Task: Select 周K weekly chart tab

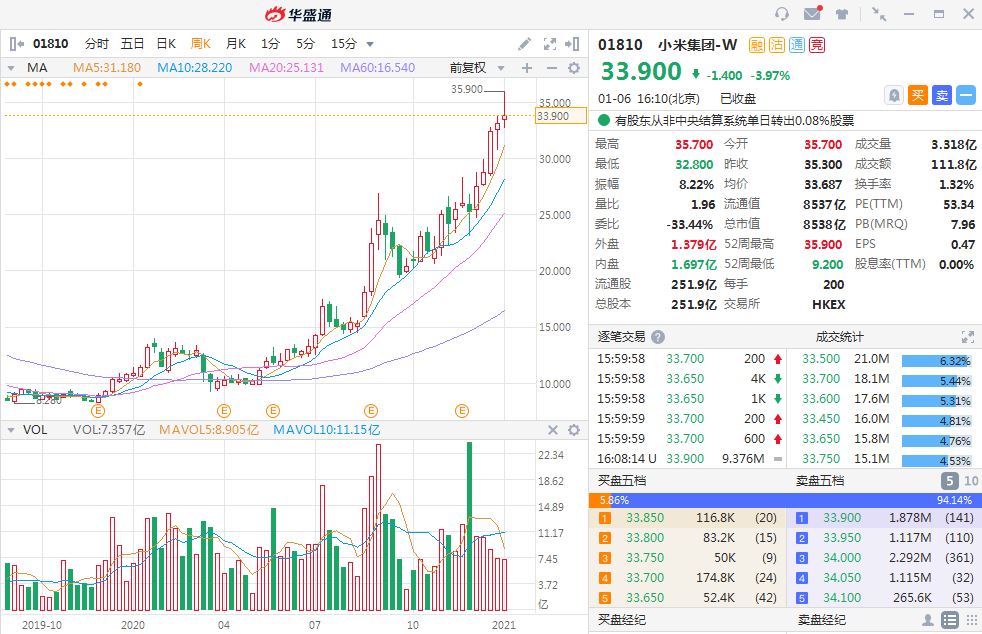Action: click(x=200, y=44)
